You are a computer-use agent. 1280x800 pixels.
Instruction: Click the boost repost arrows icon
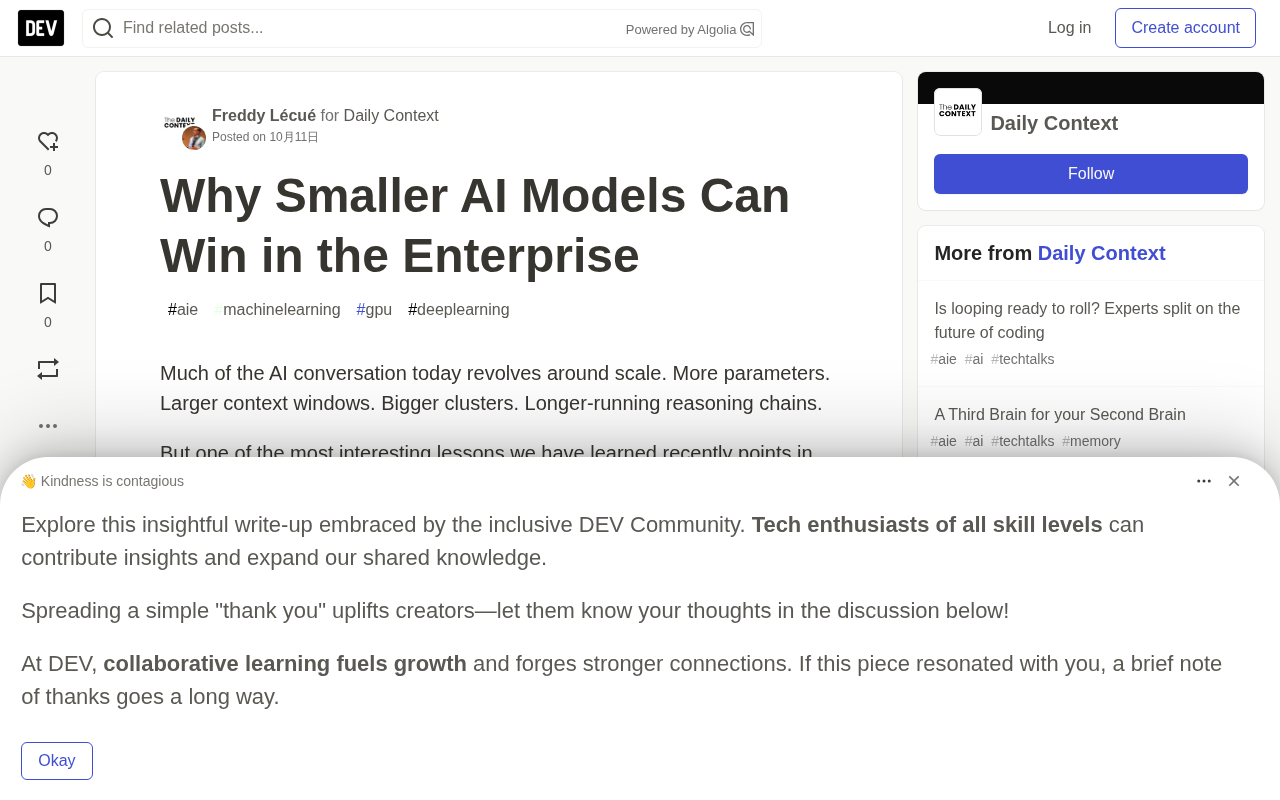tap(48, 369)
